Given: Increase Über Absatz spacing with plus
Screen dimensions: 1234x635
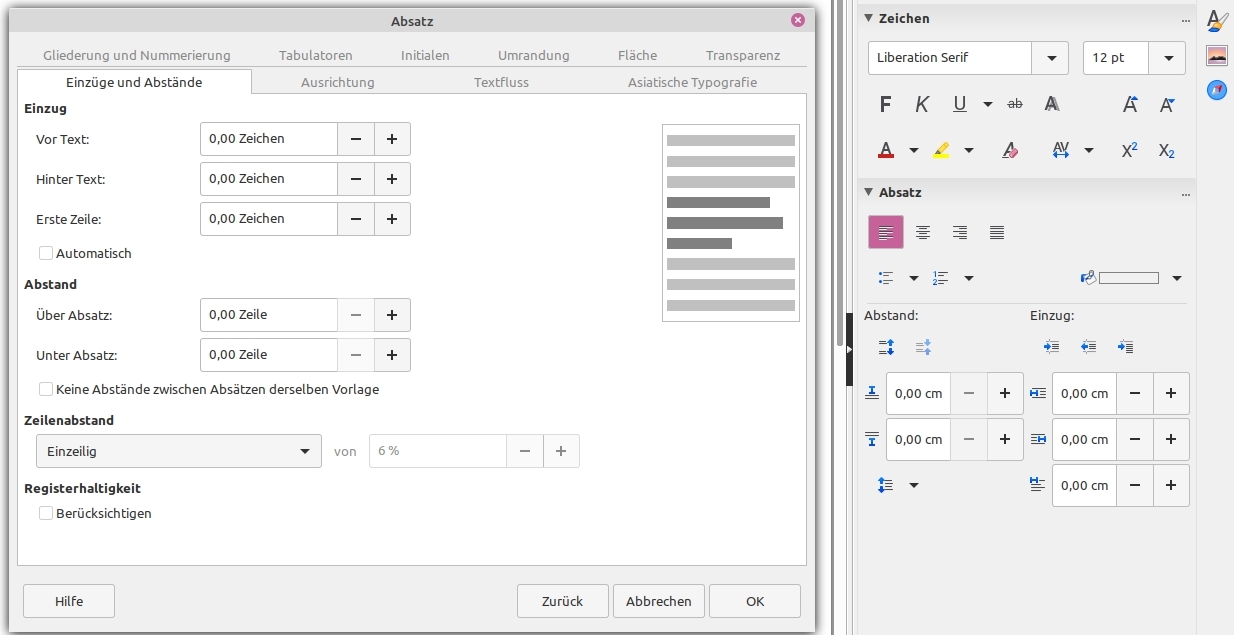Looking at the screenshot, I should [392, 315].
